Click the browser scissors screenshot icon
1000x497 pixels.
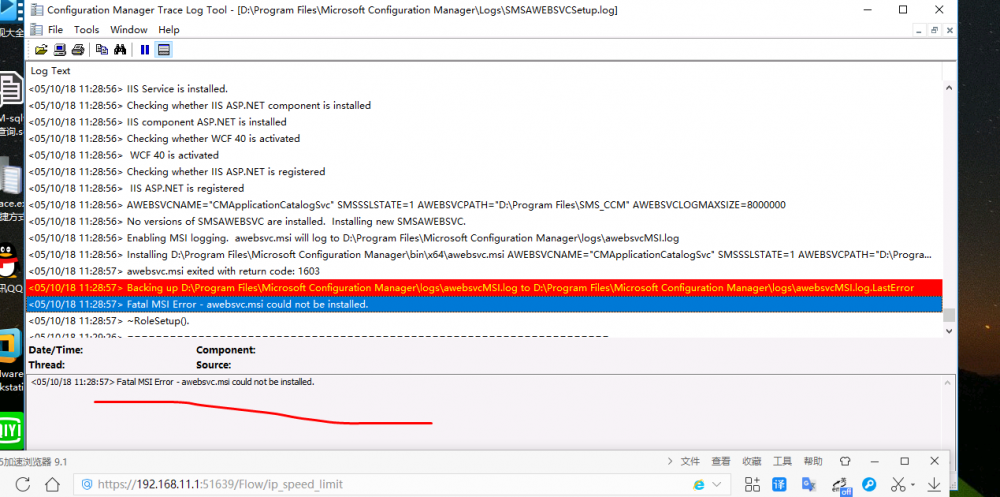tap(899, 484)
